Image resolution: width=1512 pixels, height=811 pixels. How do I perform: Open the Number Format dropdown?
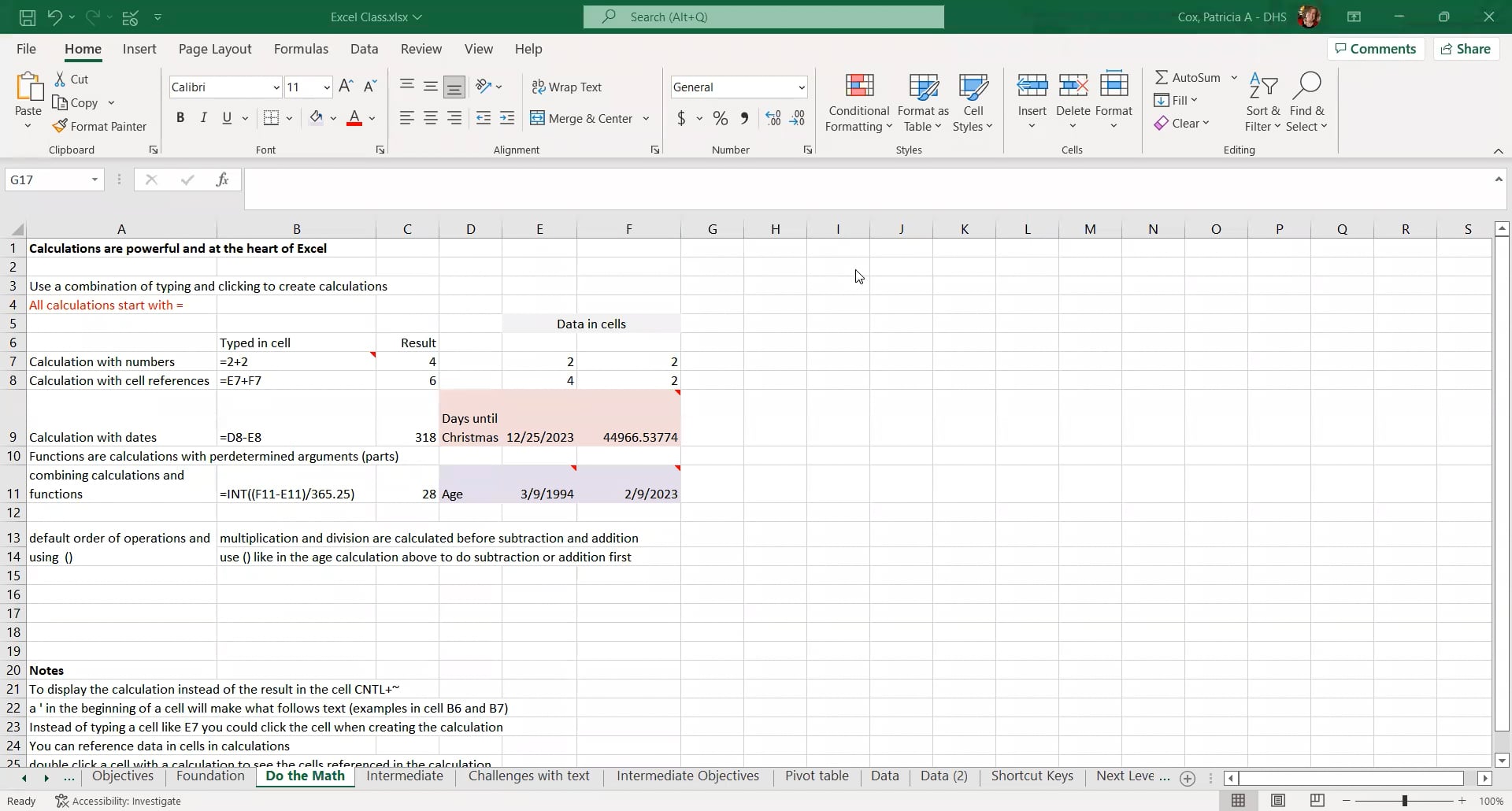(x=801, y=87)
